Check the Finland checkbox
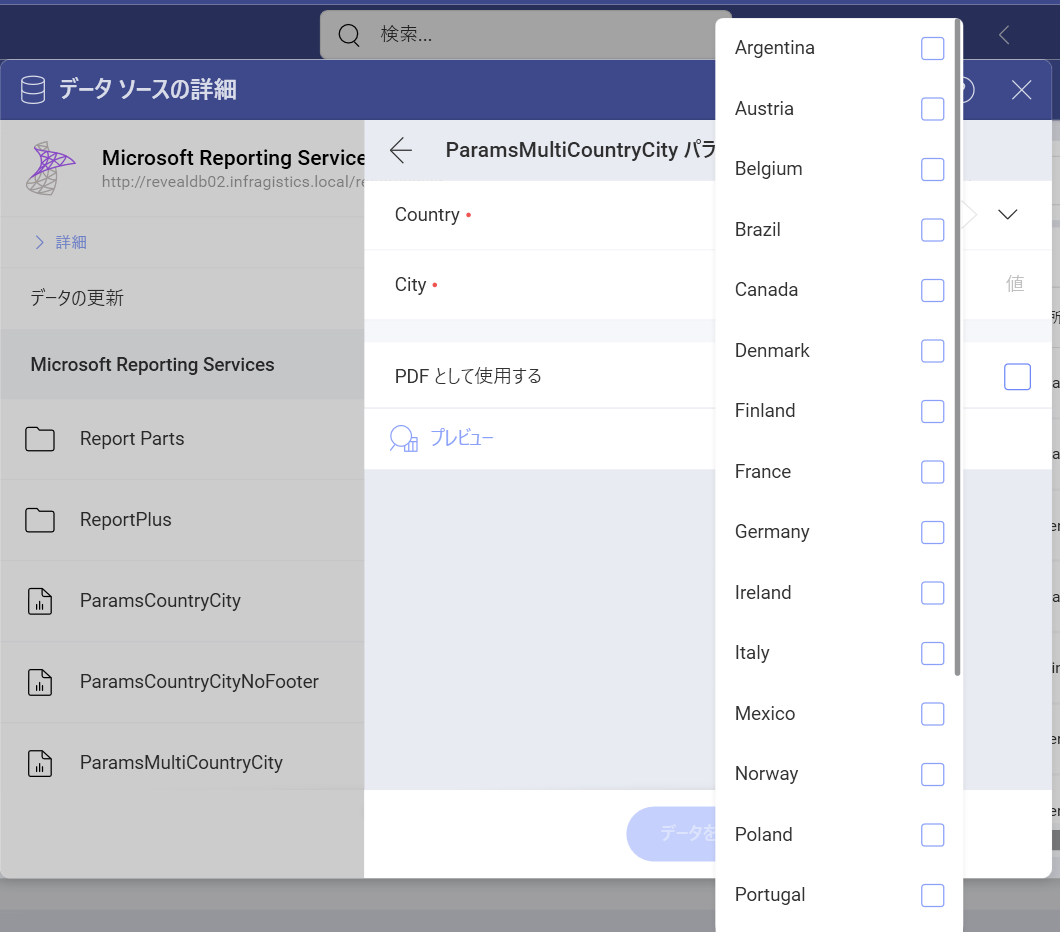Viewport: 1060px width, 932px height. pos(932,411)
